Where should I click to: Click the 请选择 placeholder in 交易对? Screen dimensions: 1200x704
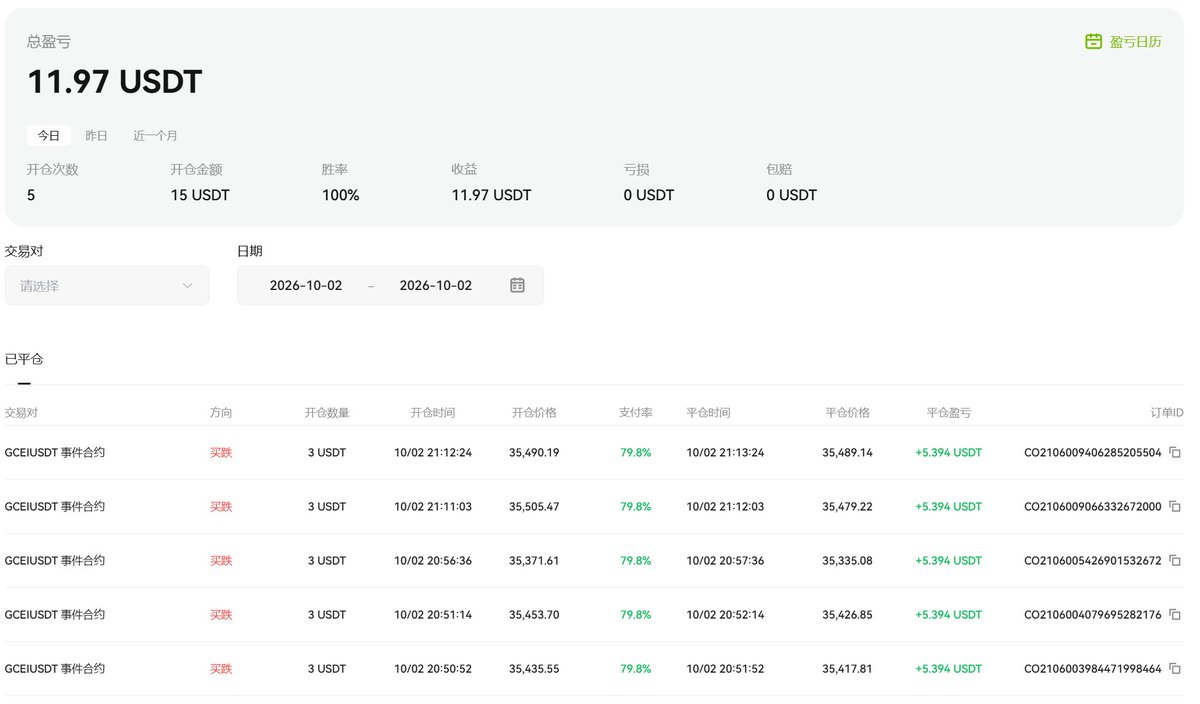40,286
